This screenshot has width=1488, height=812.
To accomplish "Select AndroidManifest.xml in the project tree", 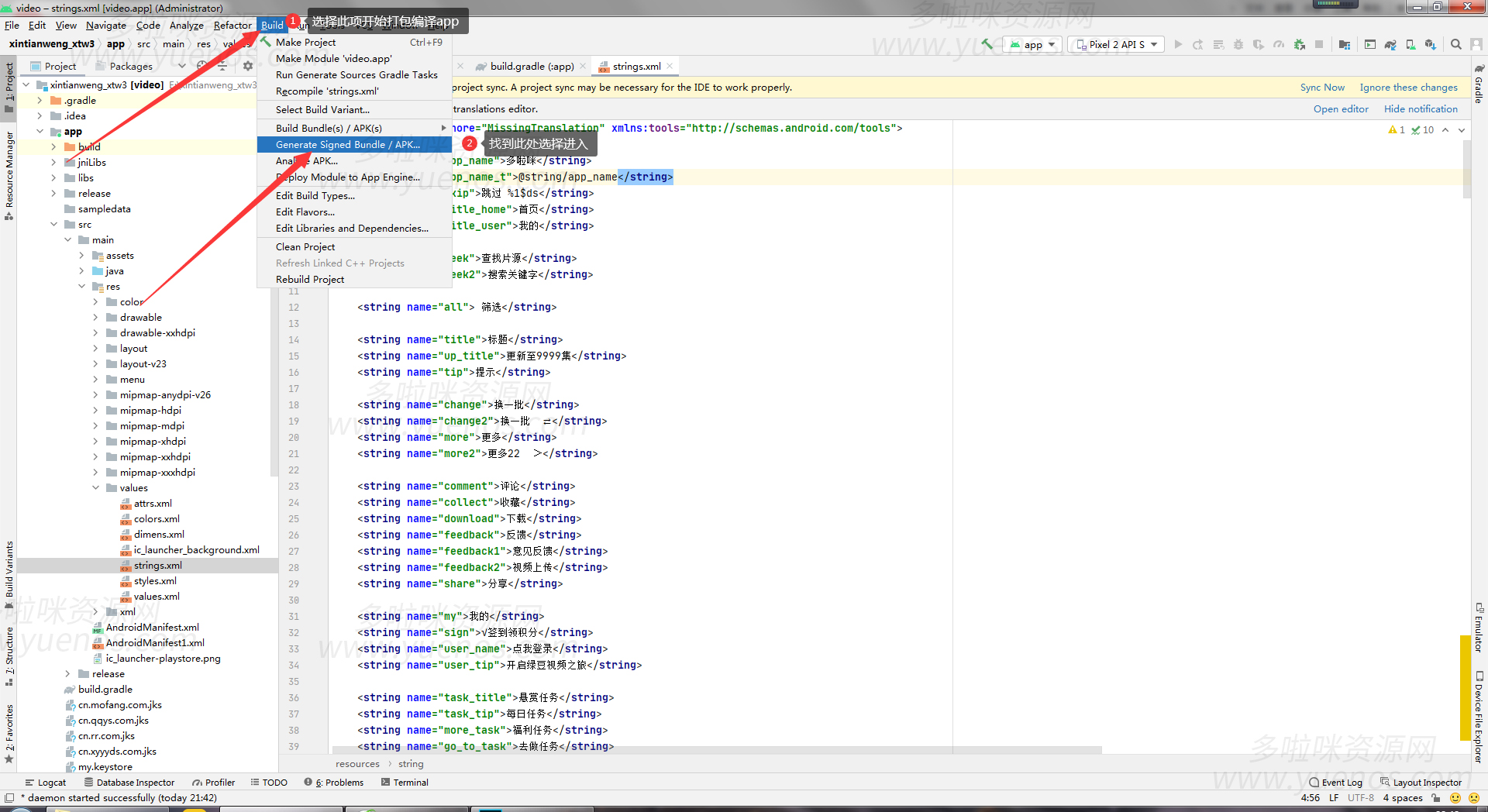I will tap(152, 628).
